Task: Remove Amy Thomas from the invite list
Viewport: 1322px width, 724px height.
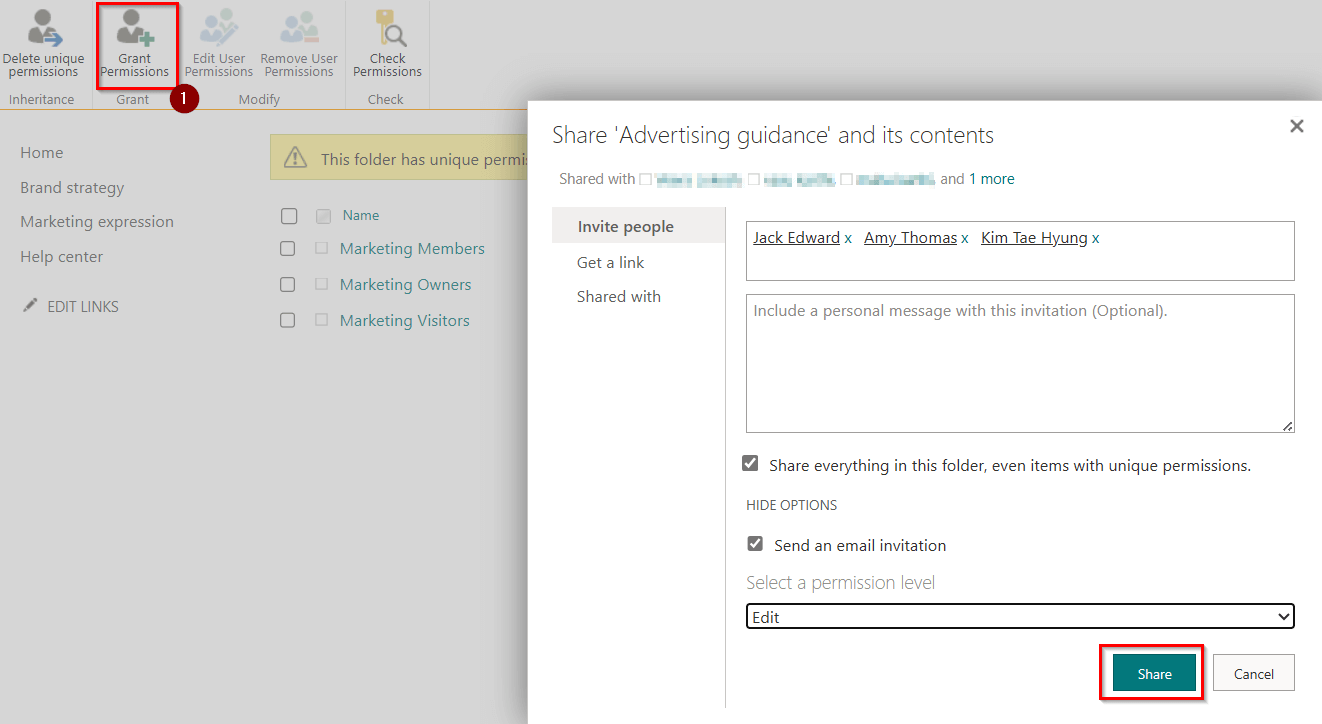Action: pos(965,239)
